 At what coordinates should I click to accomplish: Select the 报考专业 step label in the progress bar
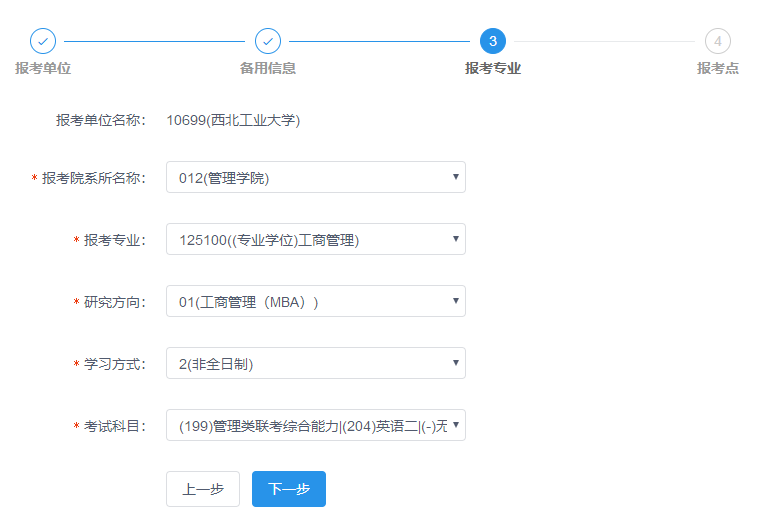pyautogui.click(x=492, y=68)
